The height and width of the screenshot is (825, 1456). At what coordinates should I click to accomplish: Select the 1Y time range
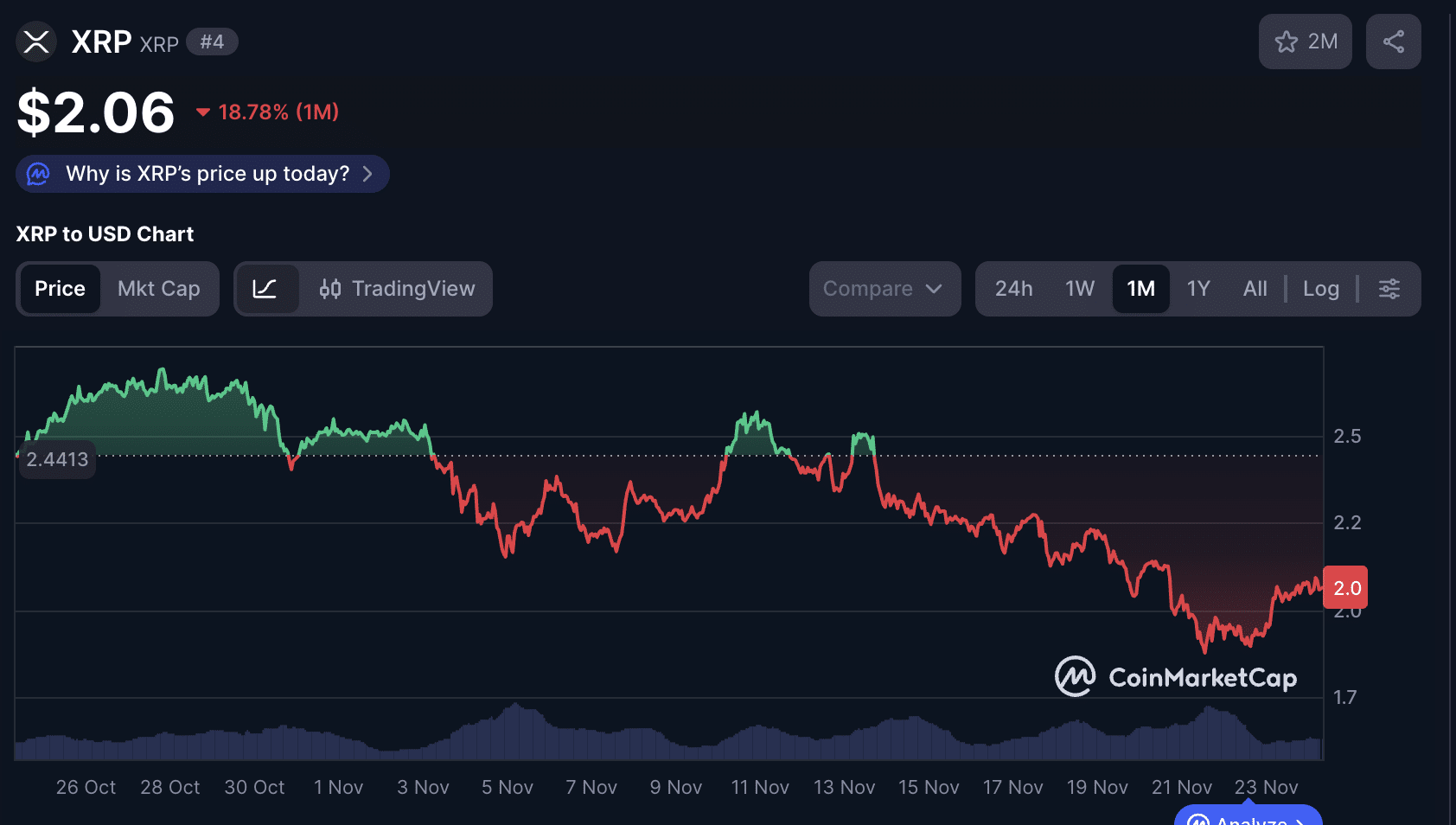pos(1198,289)
